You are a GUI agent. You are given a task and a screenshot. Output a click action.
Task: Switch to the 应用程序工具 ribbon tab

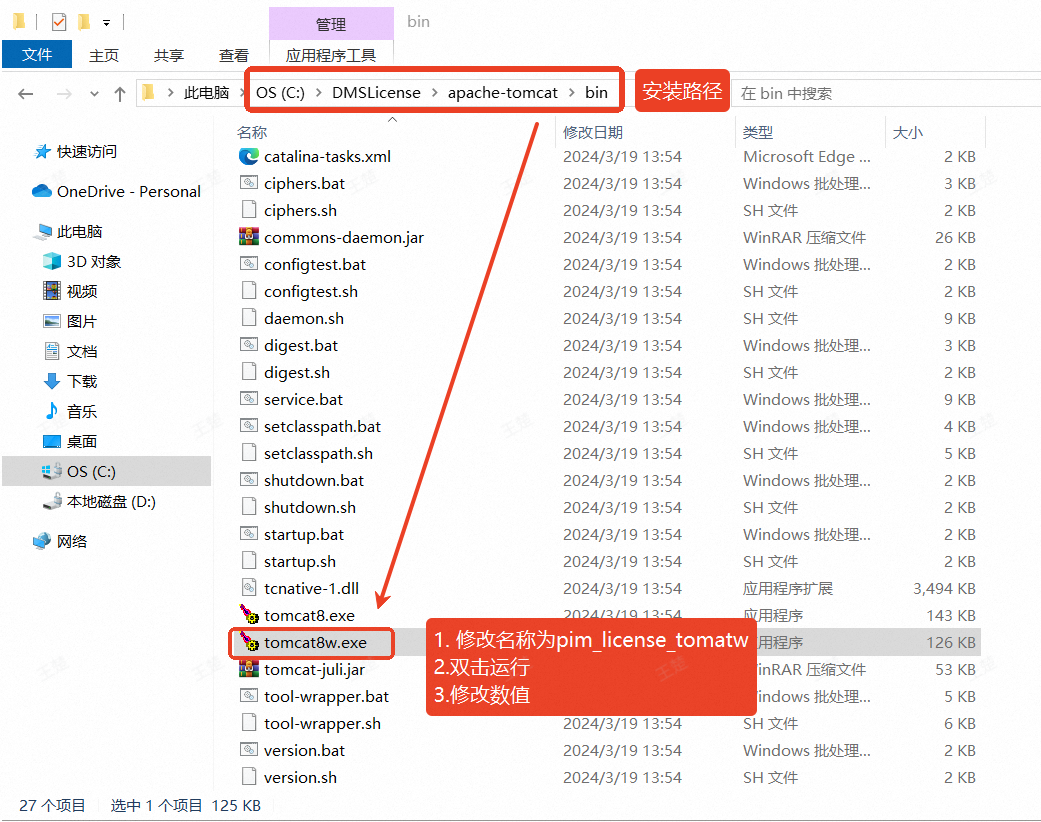(x=331, y=56)
